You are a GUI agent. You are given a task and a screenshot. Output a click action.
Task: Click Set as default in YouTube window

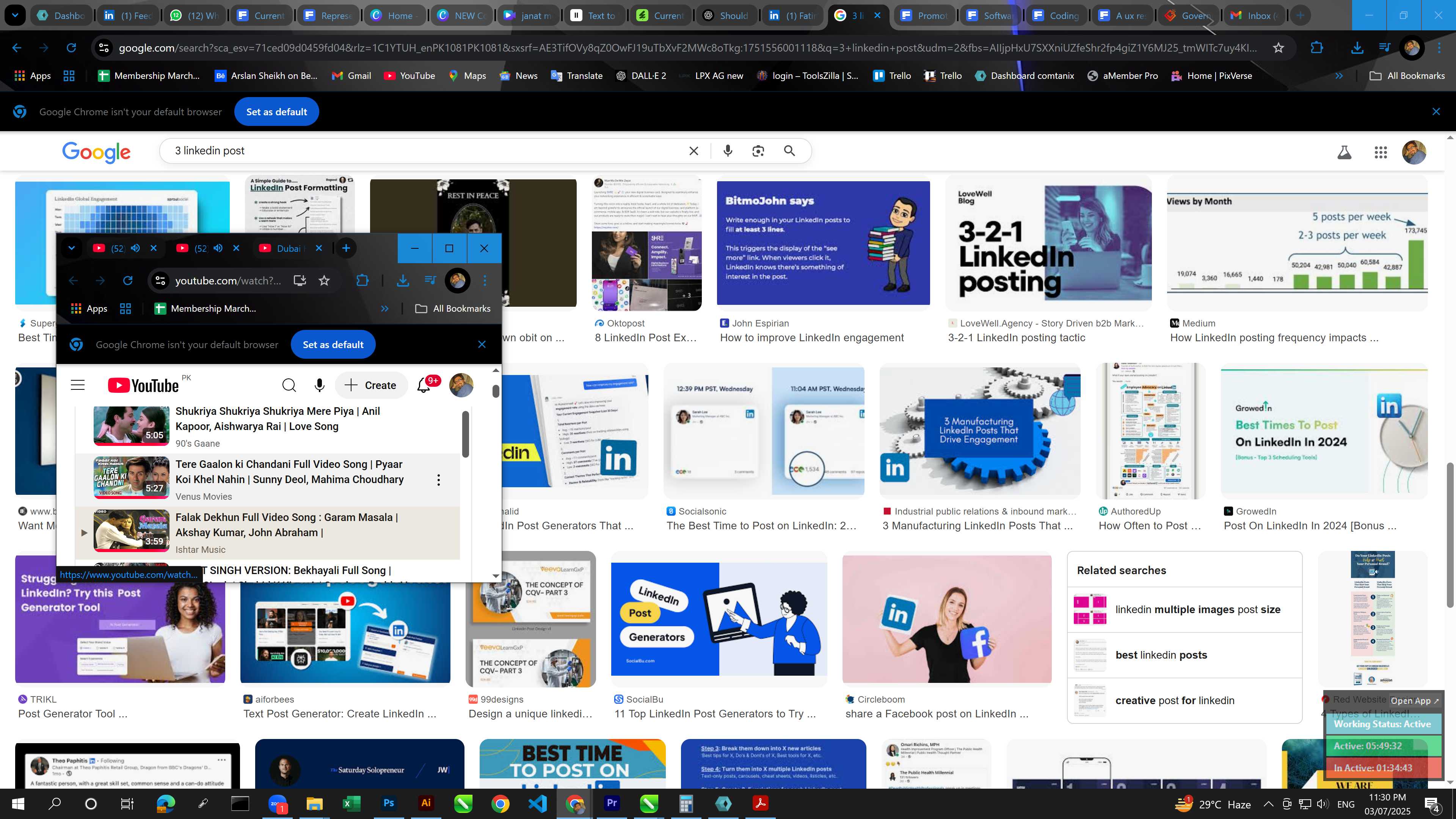pos(333,345)
